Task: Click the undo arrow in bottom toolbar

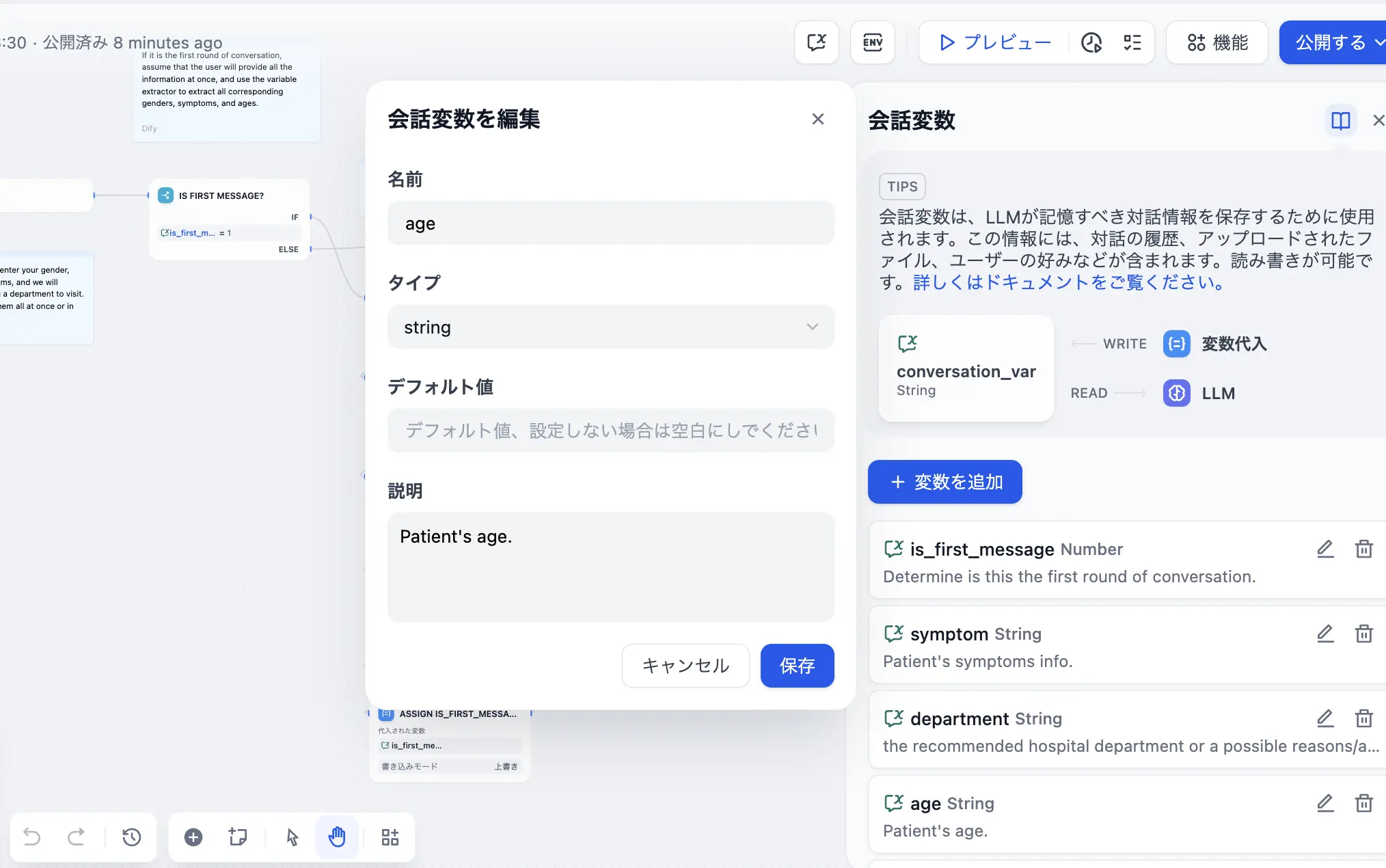Action: tap(32, 837)
